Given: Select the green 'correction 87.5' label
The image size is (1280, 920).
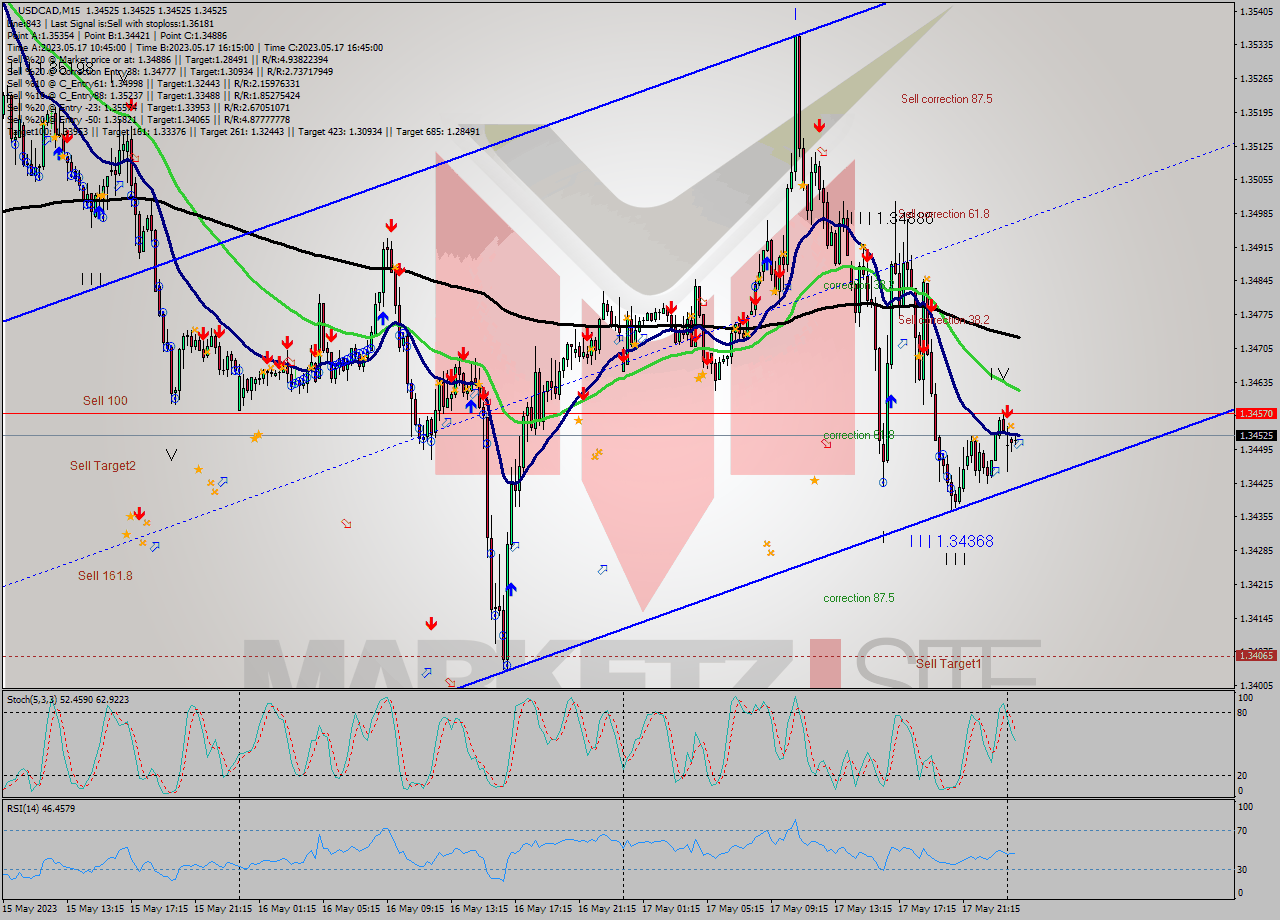Looking at the screenshot, I should click(859, 598).
